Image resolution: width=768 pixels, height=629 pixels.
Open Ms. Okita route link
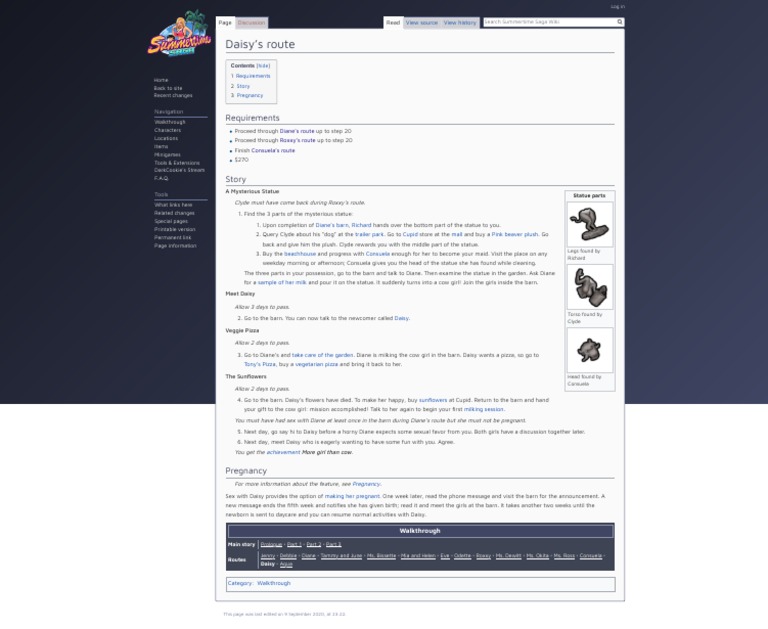[x=537, y=556]
